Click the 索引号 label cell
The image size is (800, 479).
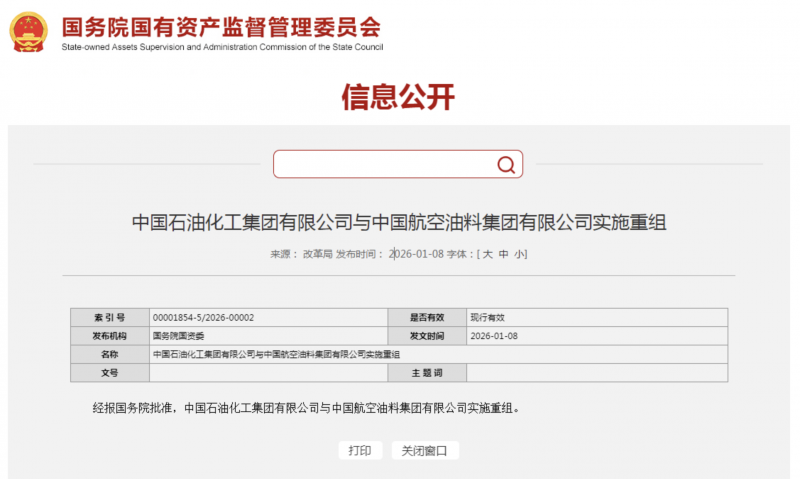click(110, 317)
